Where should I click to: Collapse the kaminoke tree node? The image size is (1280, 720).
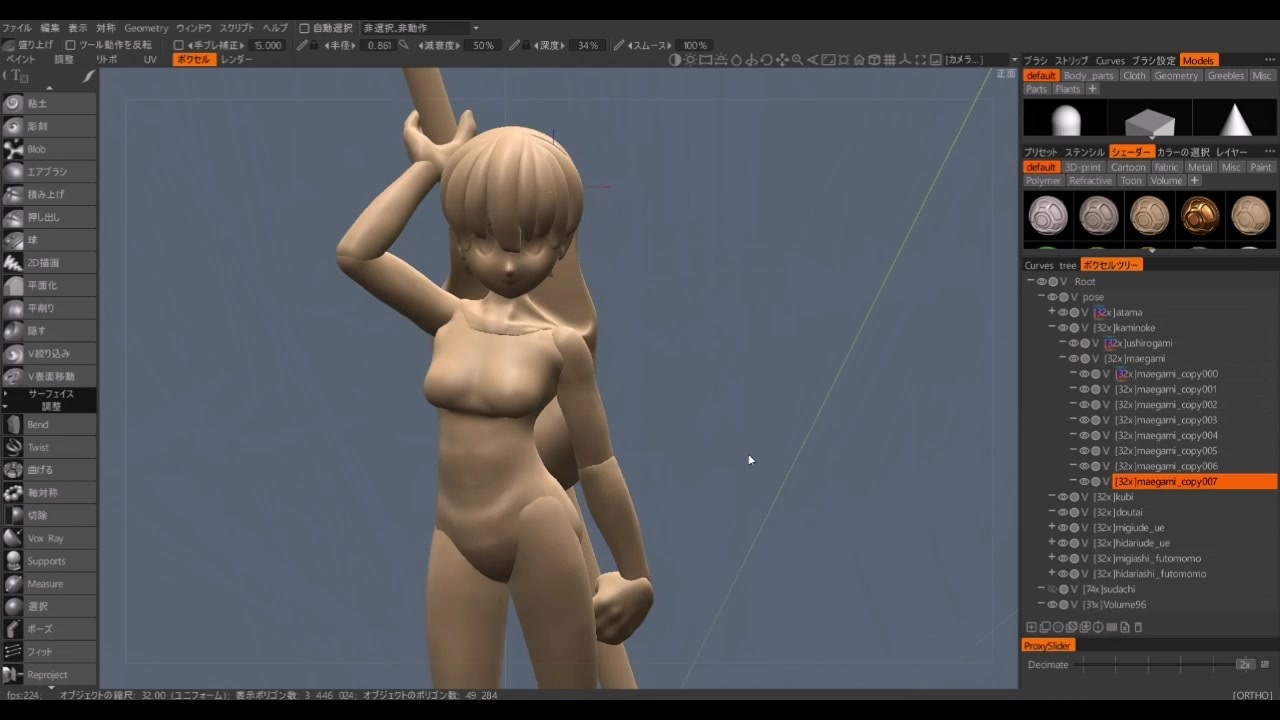tap(1052, 327)
